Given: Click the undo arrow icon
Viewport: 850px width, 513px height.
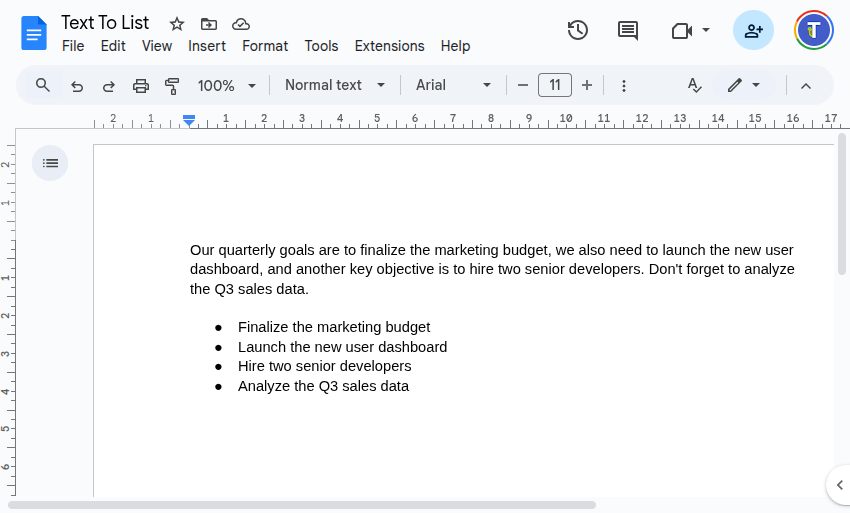Looking at the screenshot, I should pos(77,86).
